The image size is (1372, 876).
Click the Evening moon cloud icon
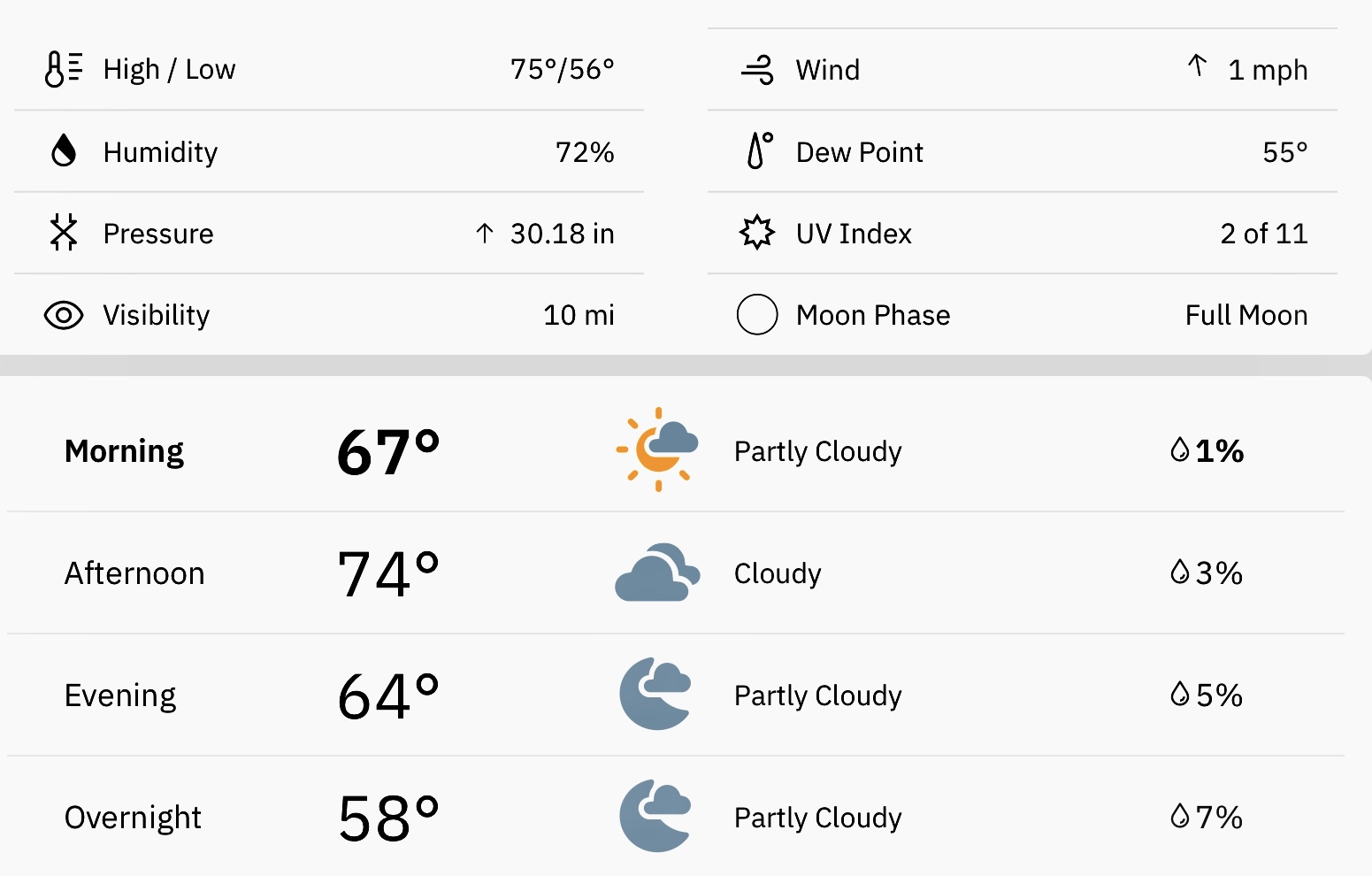click(655, 694)
